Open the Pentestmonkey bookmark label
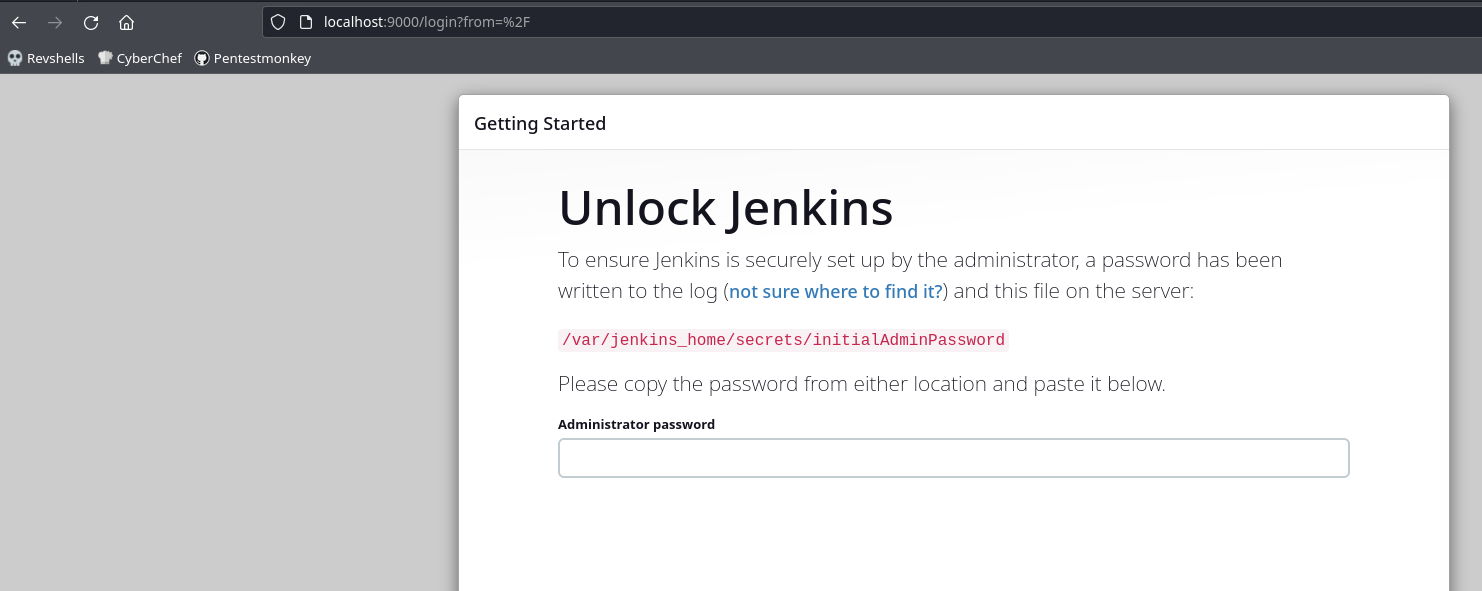Viewport: 1482px width, 591px height. click(263, 58)
